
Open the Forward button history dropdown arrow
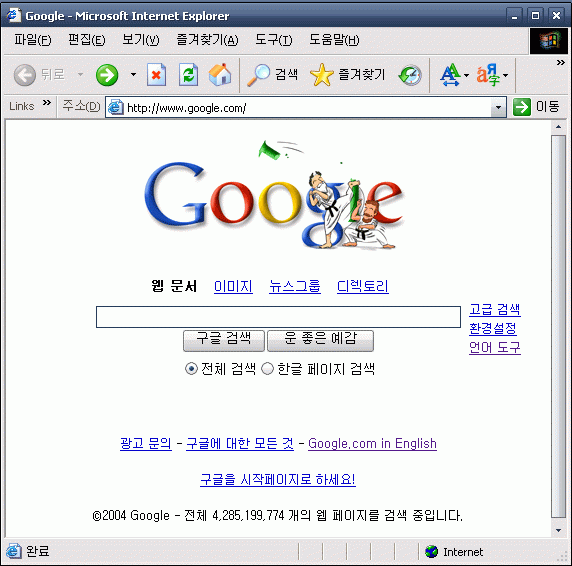click(134, 75)
